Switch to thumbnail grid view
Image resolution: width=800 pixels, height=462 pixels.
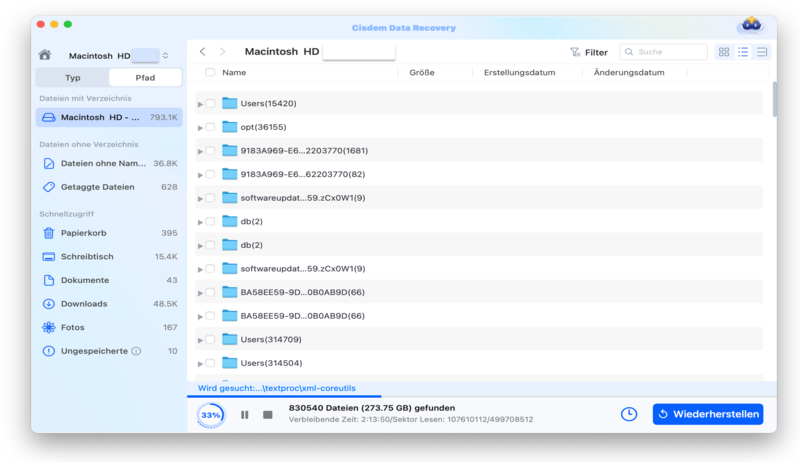[x=724, y=52]
